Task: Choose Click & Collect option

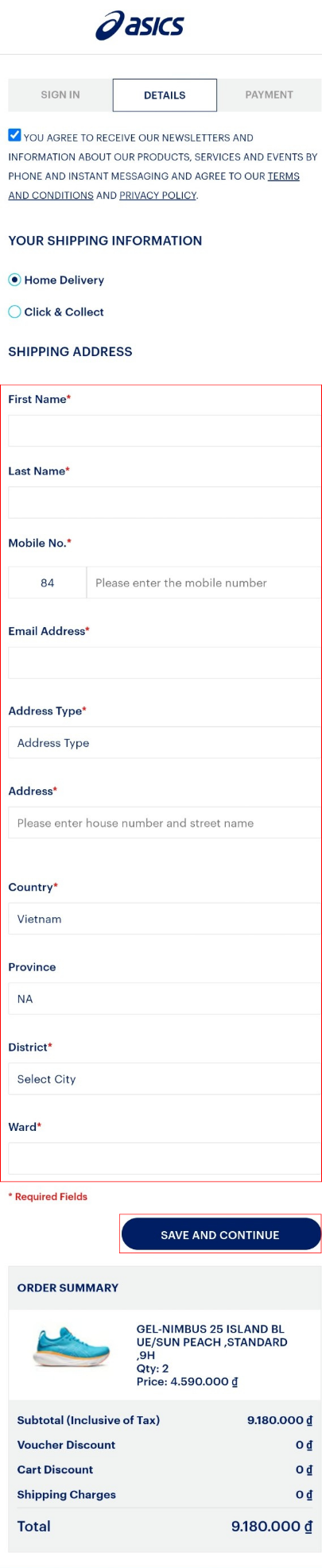Action: tap(14, 312)
